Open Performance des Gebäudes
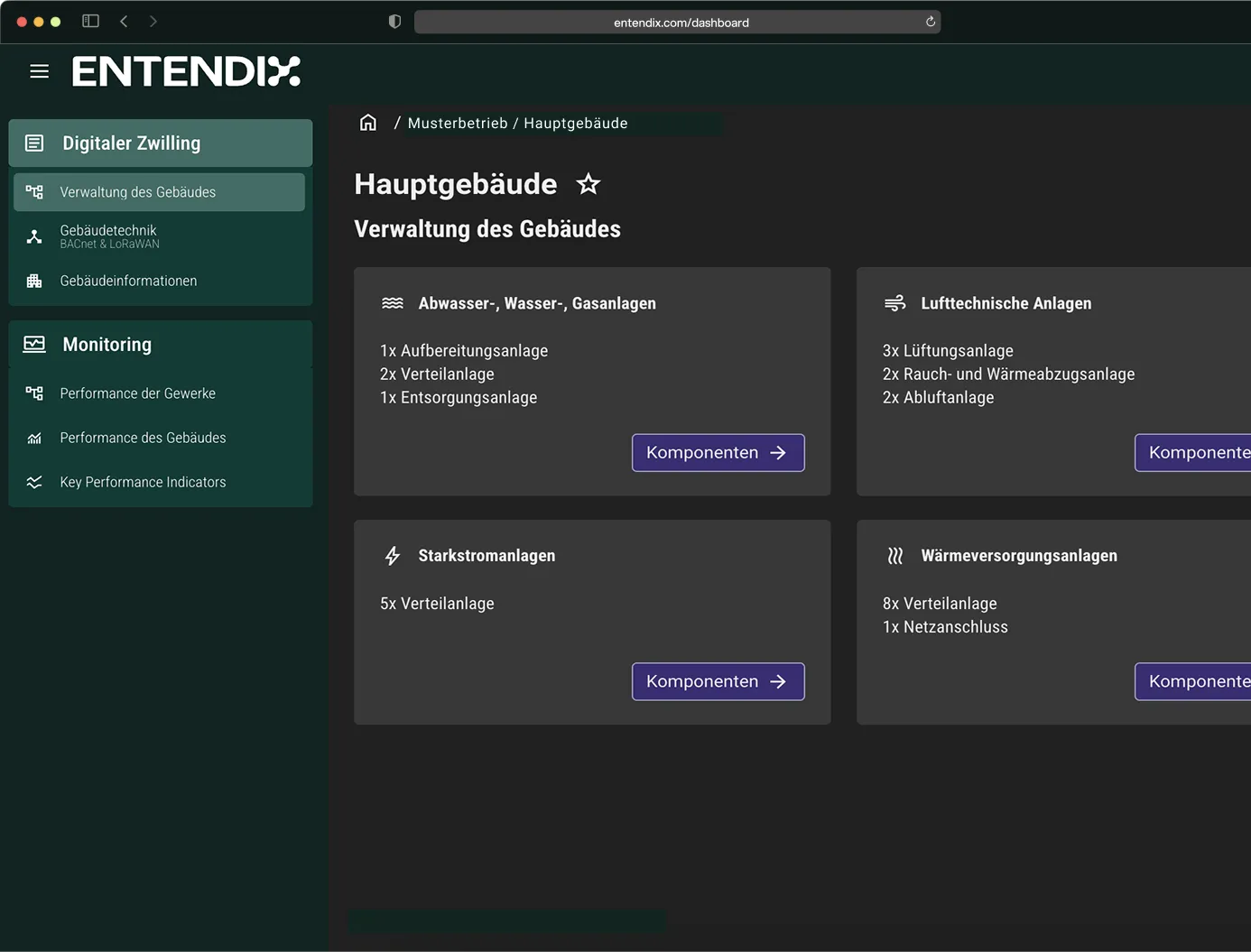Viewport: 1251px width, 952px height. (159, 438)
